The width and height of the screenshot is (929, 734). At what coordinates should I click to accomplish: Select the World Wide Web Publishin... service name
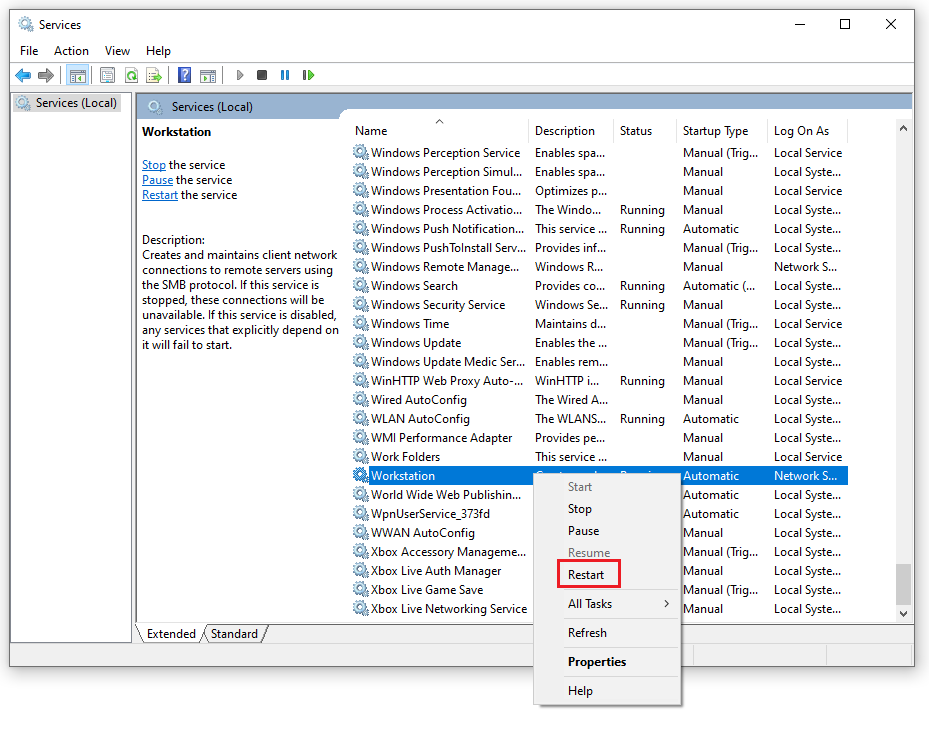coord(446,495)
